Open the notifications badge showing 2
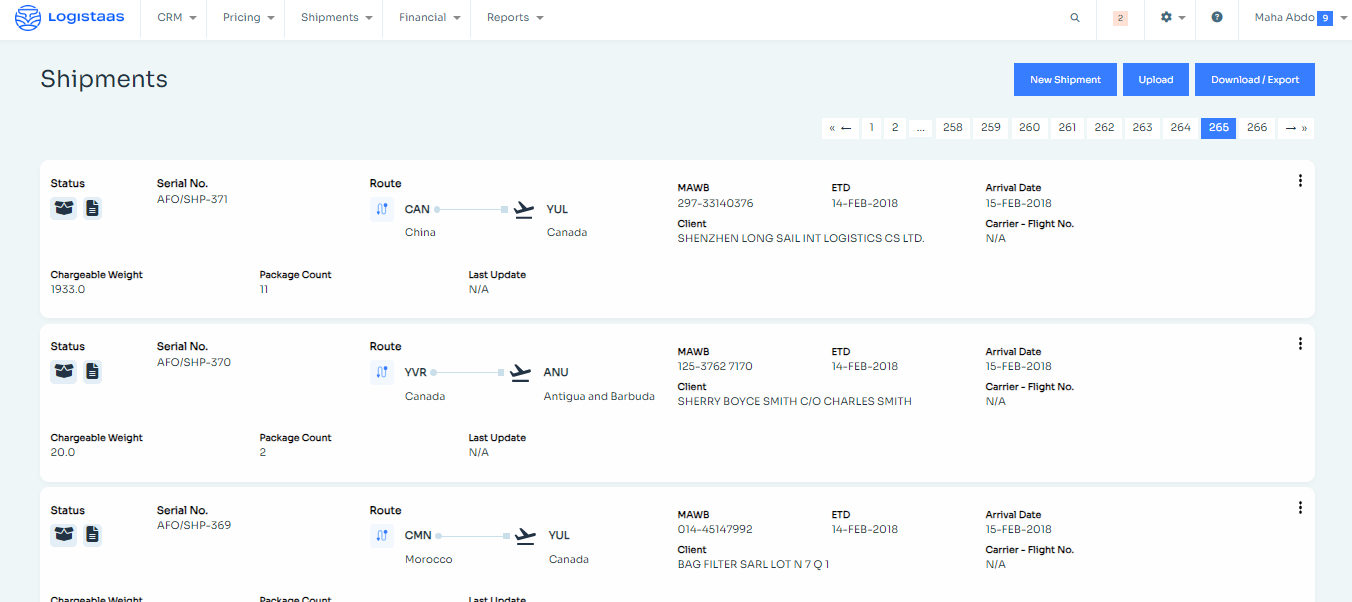This screenshot has width=1352, height=602. click(1119, 17)
